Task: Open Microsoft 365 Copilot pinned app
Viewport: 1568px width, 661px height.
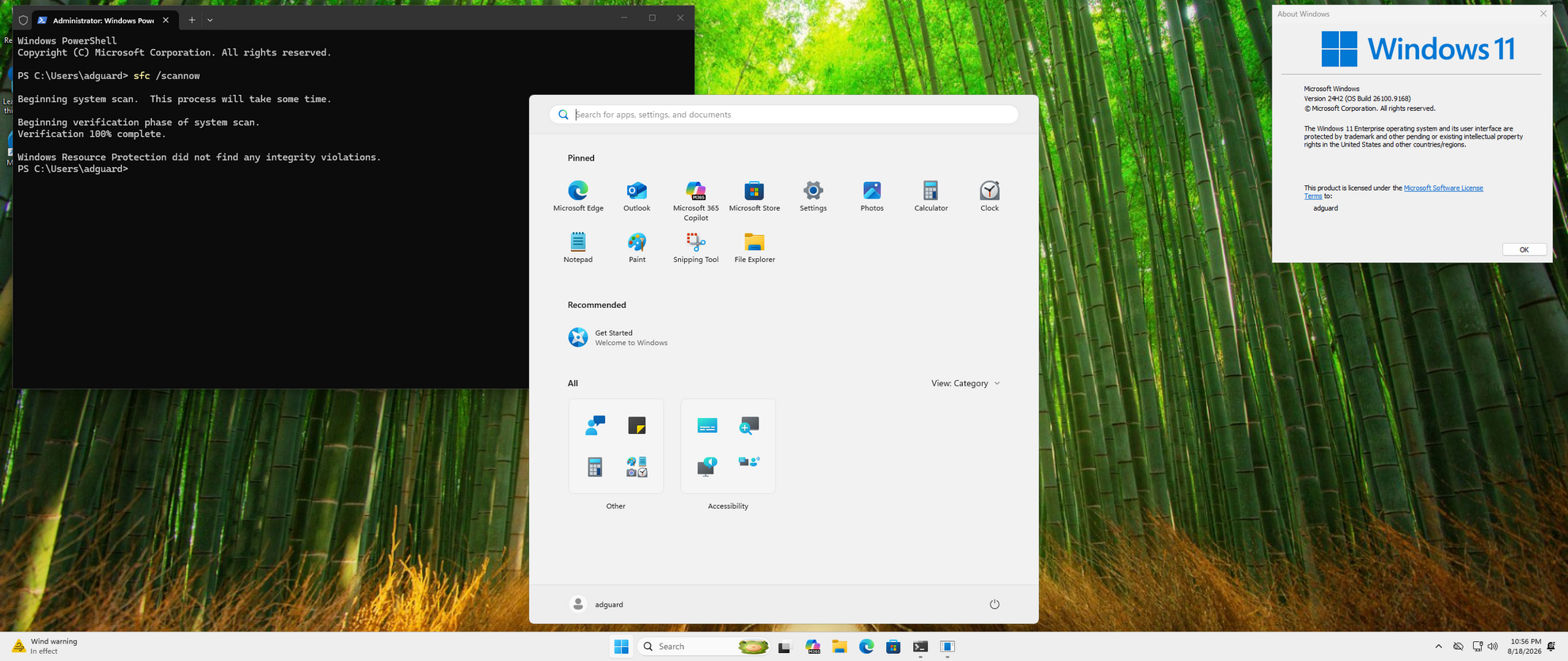Action: pyautogui.click(x=695, y=201)
